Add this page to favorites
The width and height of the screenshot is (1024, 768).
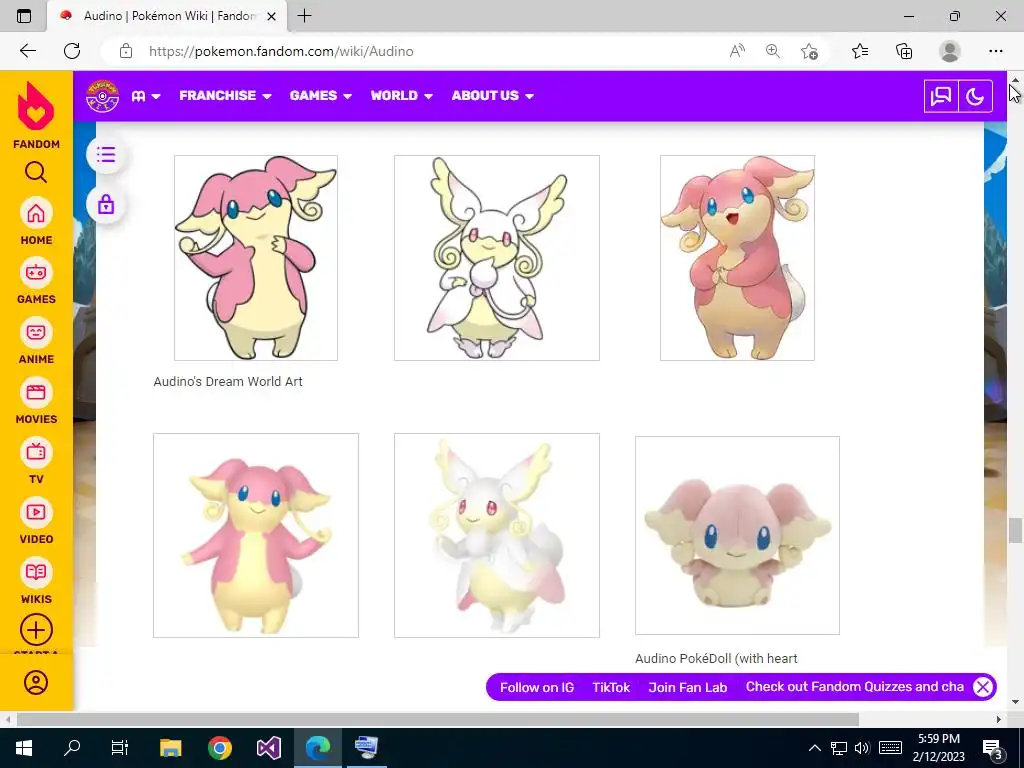pos(809,51)
